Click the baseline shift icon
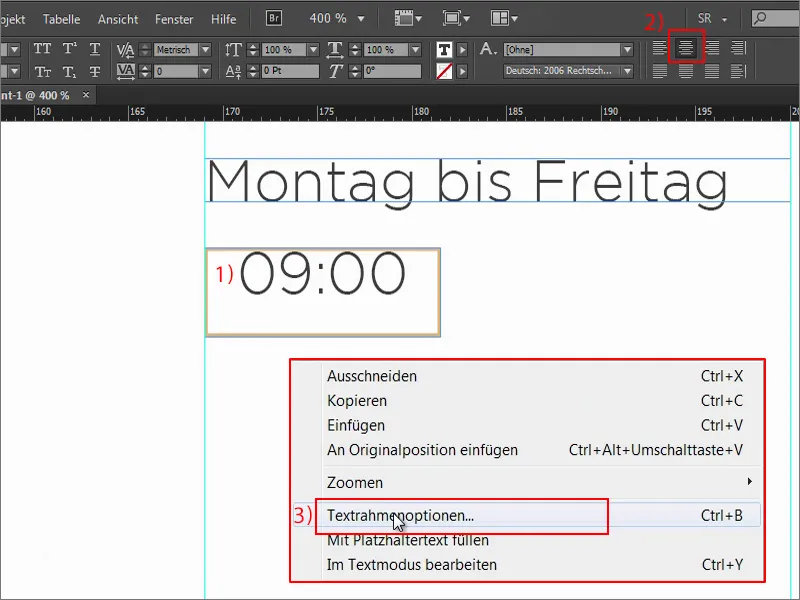800x600 pixels. (x=233, y=71)
